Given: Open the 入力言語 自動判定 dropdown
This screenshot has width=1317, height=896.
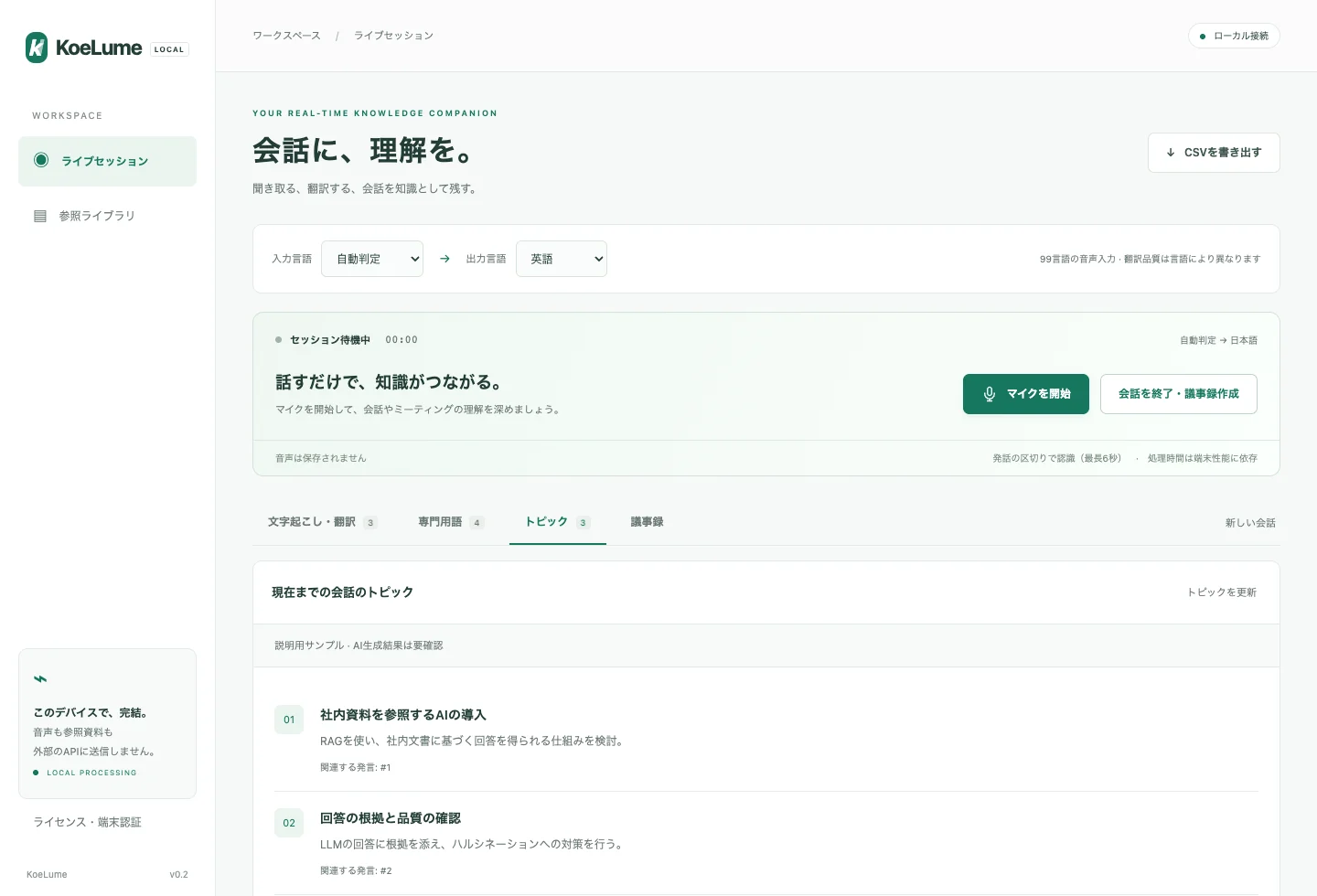Looking at the screenshot, I should tap(372, 259).
